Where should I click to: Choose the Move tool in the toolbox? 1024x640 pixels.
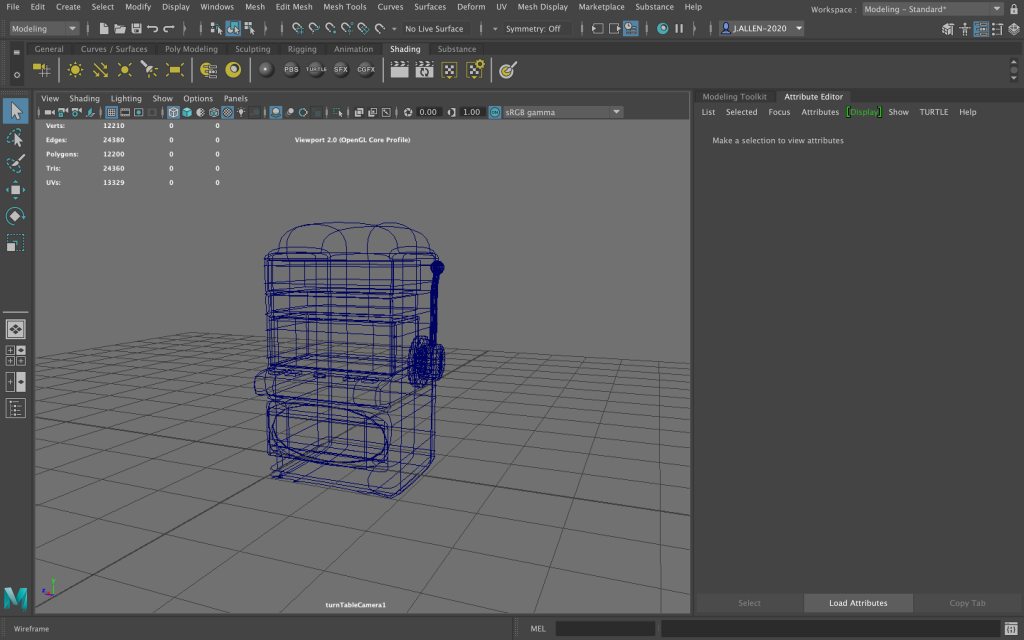click(x=15, y=190)
